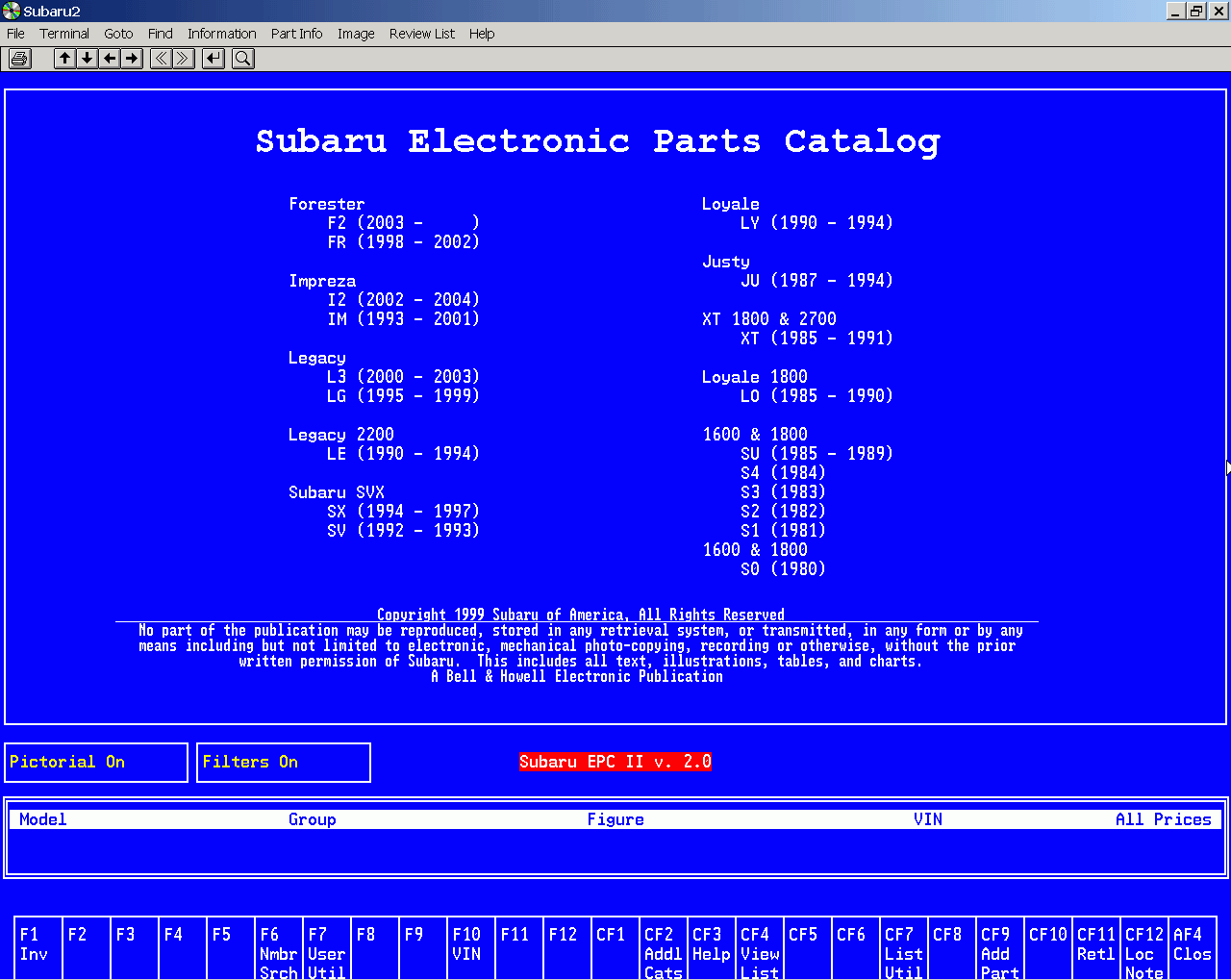The image size is (1231, 980).
Task: Click the CF7 List Util button
Action: click(x=904, y=948)
